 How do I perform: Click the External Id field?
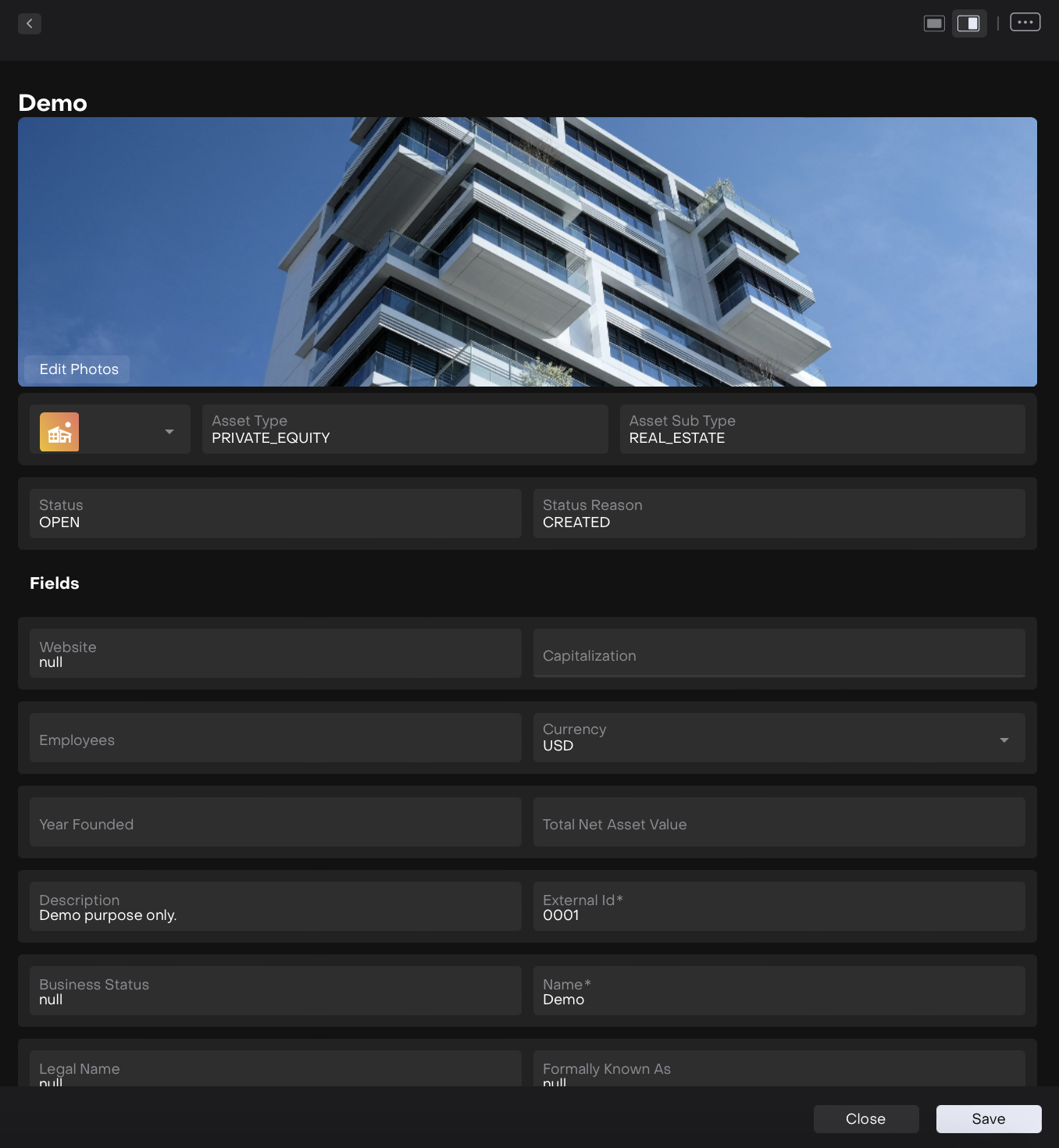pos(778,907)
